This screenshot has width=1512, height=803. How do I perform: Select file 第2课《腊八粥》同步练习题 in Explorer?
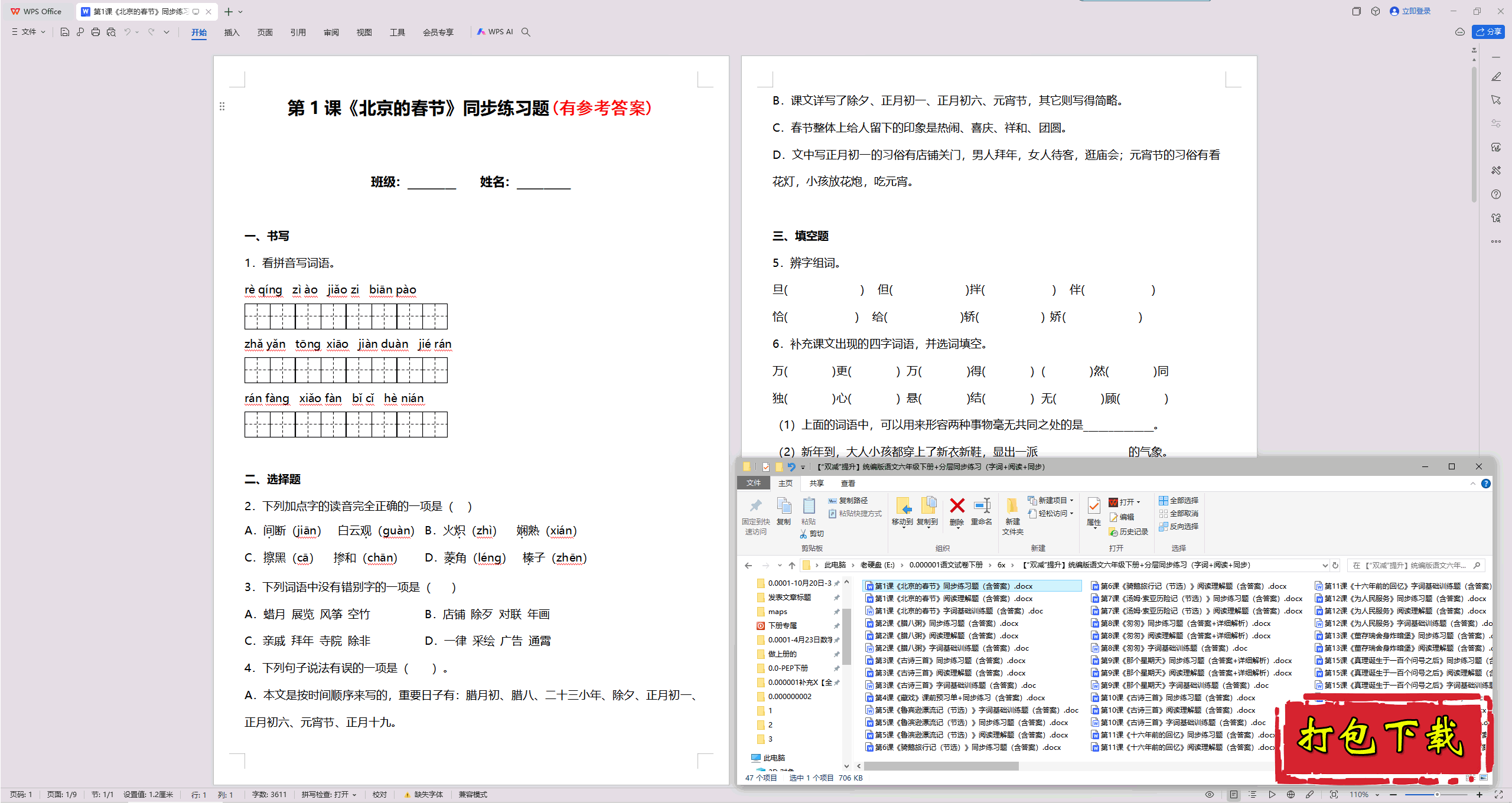pyautogui.click(x=941, y=624)
